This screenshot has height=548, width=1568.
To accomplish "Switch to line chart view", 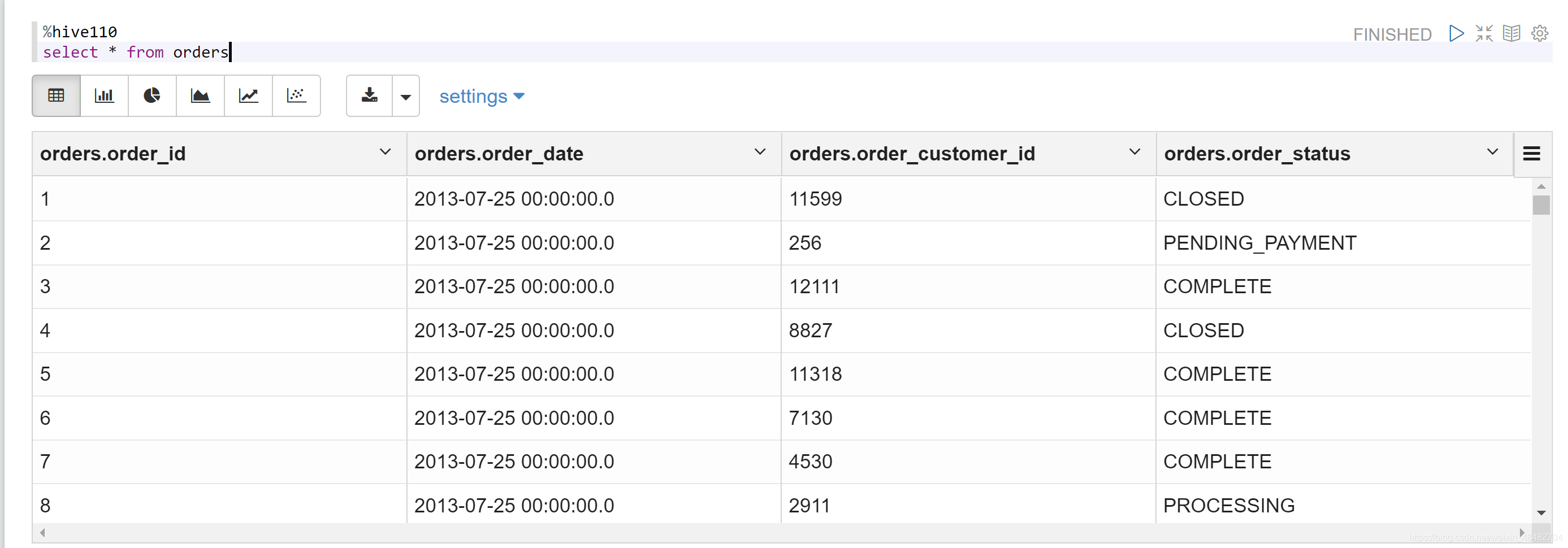I will (248, 95).
